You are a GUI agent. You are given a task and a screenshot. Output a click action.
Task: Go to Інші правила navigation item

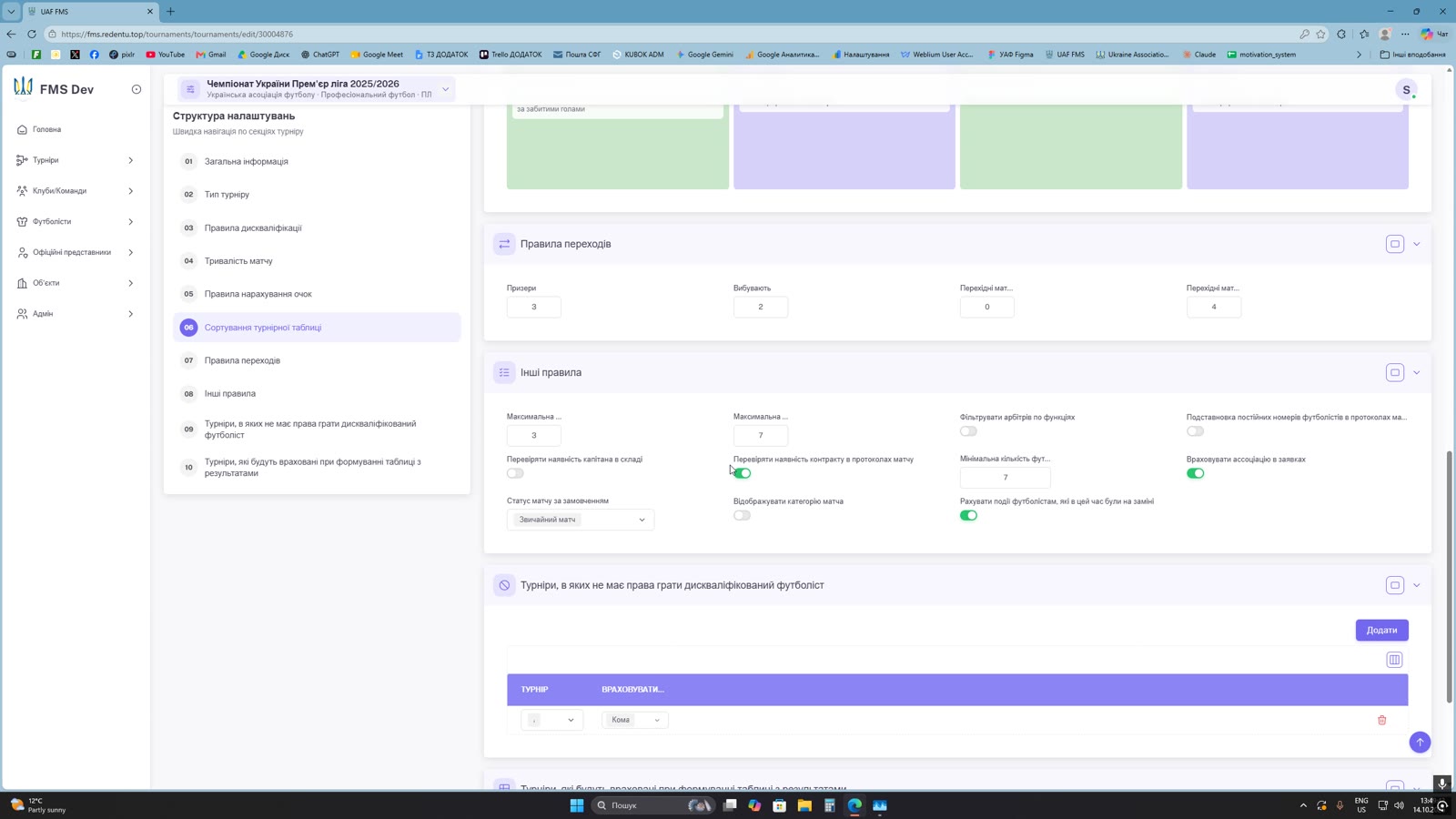coord(317,394)
